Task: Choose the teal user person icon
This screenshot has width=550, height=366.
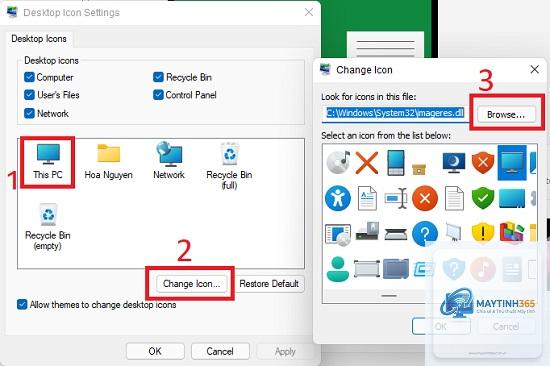Action: pos(338,269)
